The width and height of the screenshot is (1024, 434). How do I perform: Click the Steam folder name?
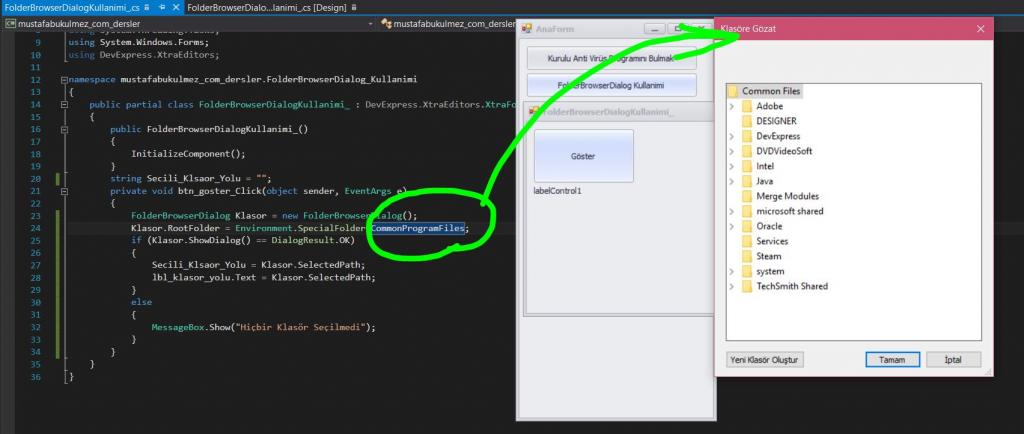(x=769, y=256)
